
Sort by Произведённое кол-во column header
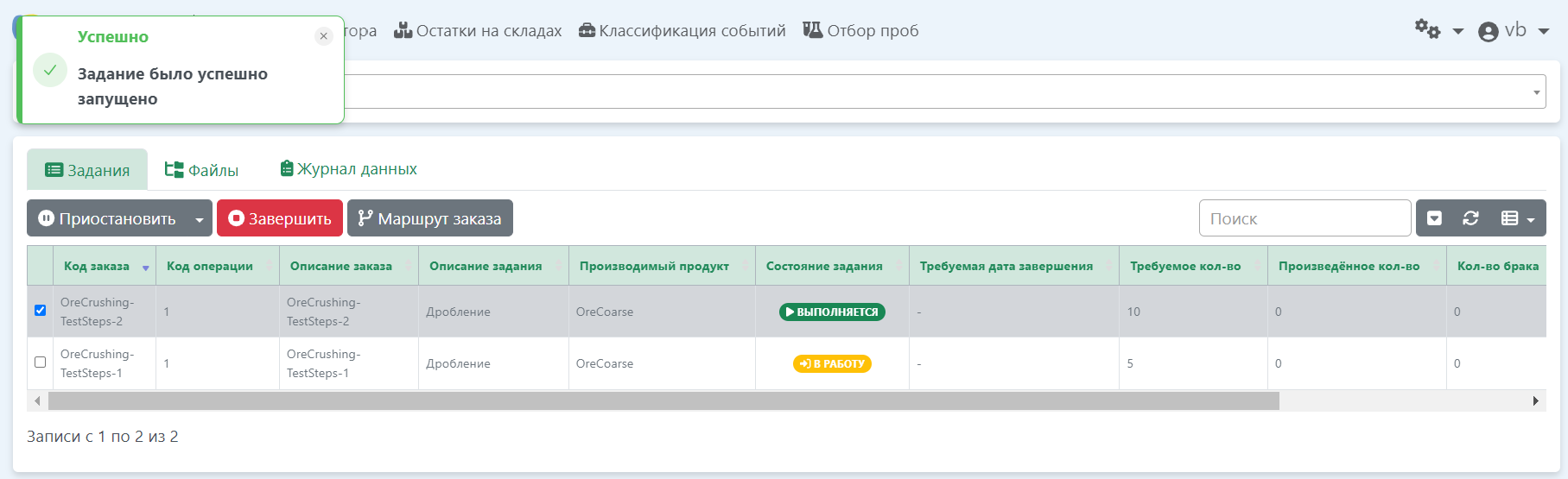[x=1357, y=266]
